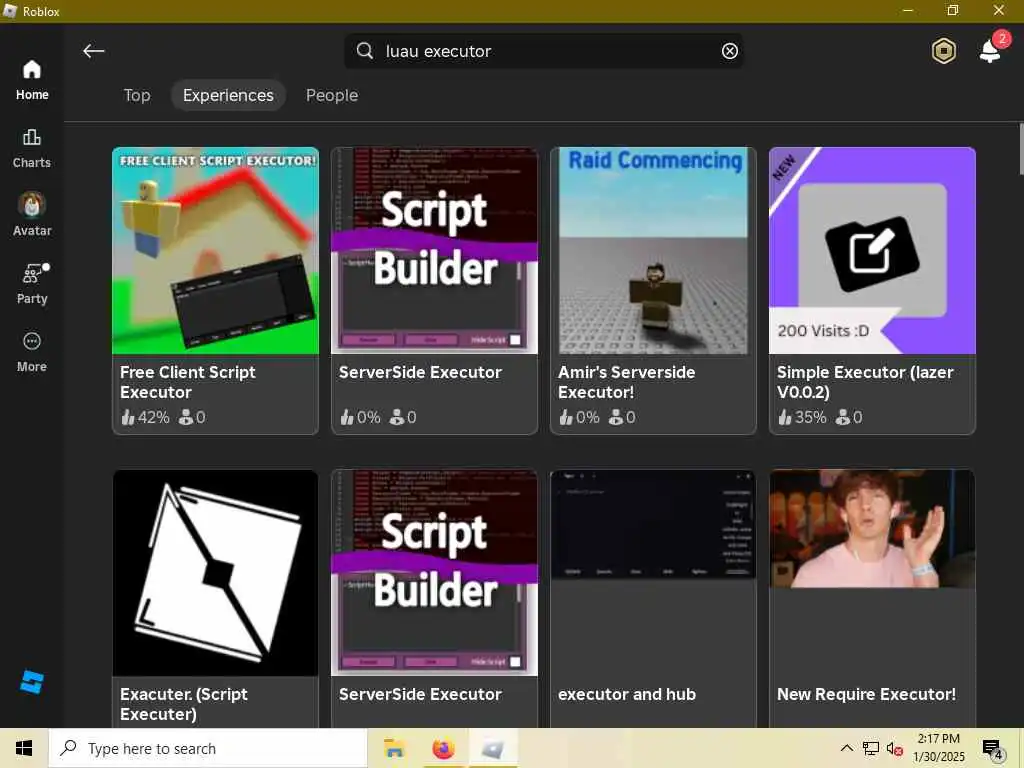Click the scrollbar thumb on the results
The width and height of the screenshot is (1024, 768).
tap(1020, 149)
